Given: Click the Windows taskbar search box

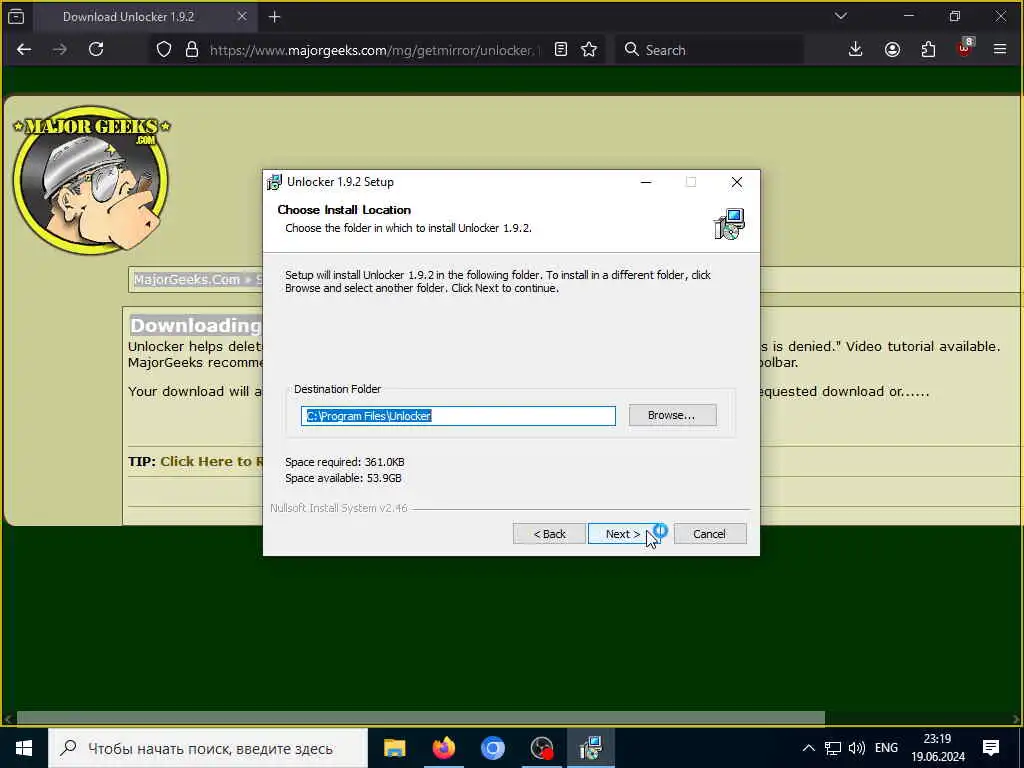Looking at the screenshot, I should pyautogui.click(x=208, y=748).
